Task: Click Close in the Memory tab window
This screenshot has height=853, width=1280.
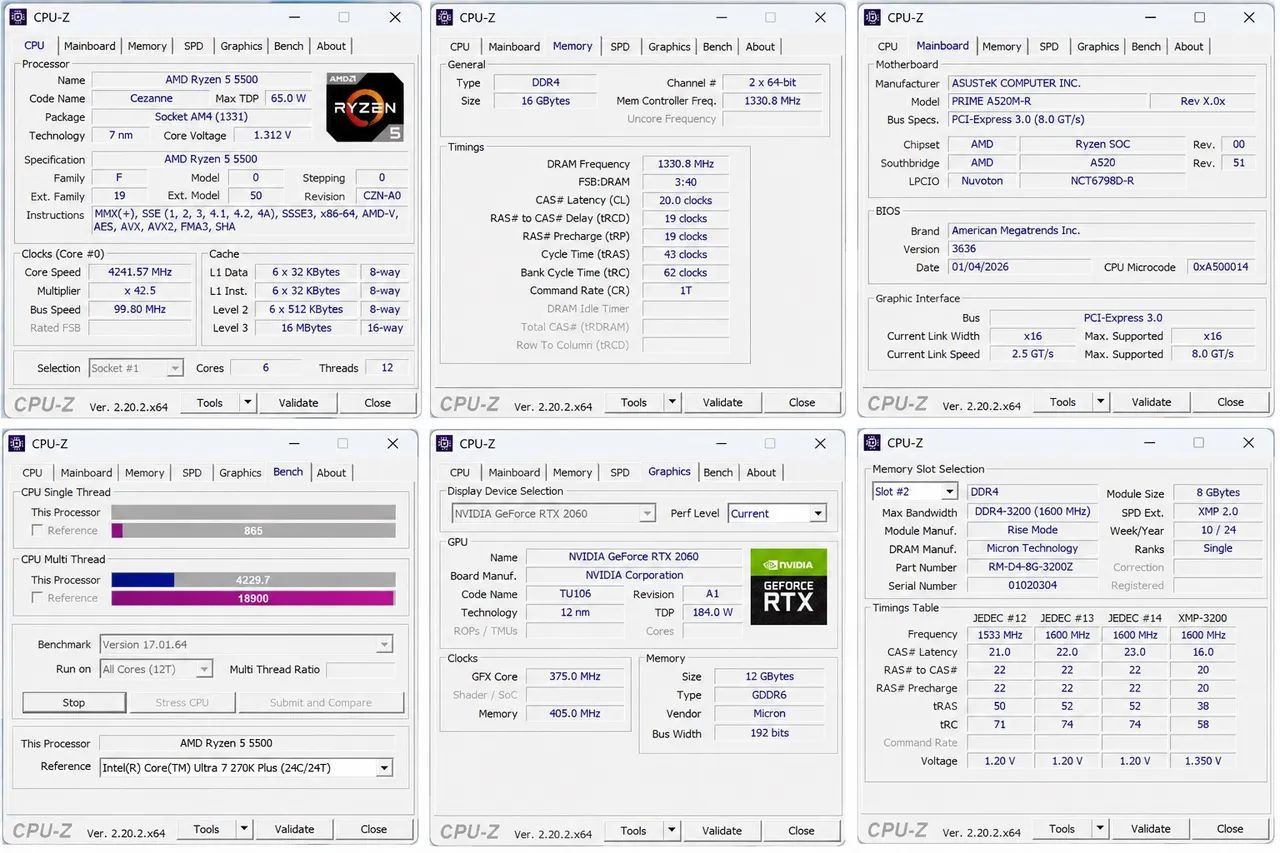Action: coord(802,403)
